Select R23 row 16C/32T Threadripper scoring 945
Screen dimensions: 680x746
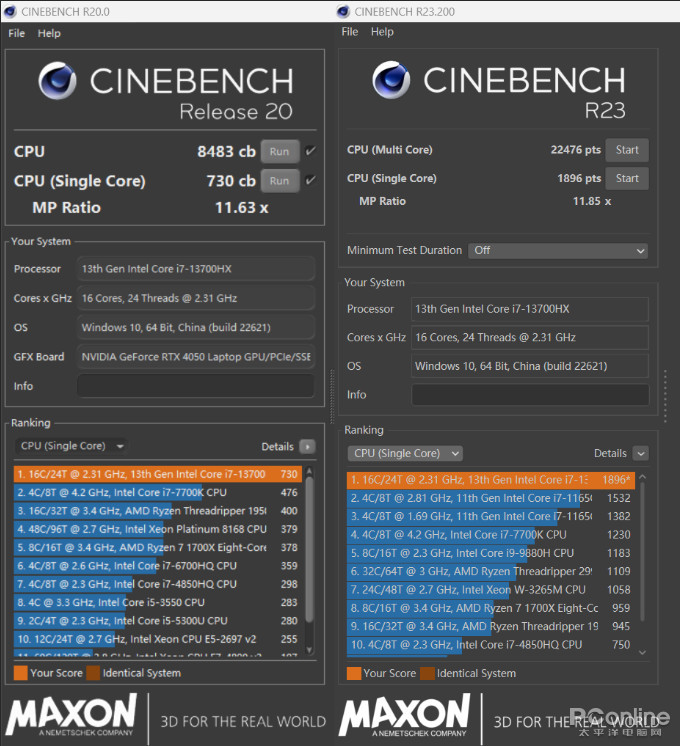(491, 627)
